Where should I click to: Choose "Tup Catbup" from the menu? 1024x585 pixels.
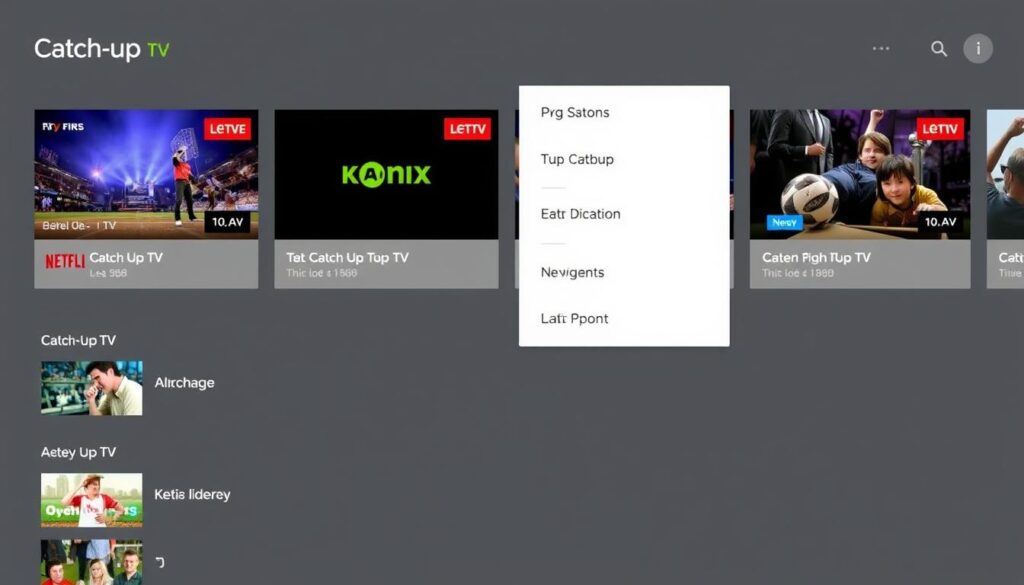point(576,159)
